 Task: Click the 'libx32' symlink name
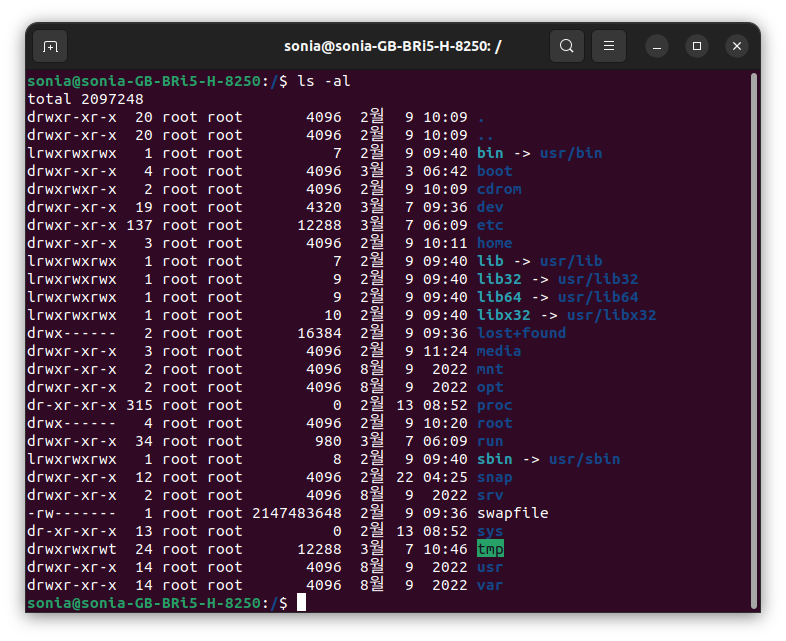coord(503,315)
